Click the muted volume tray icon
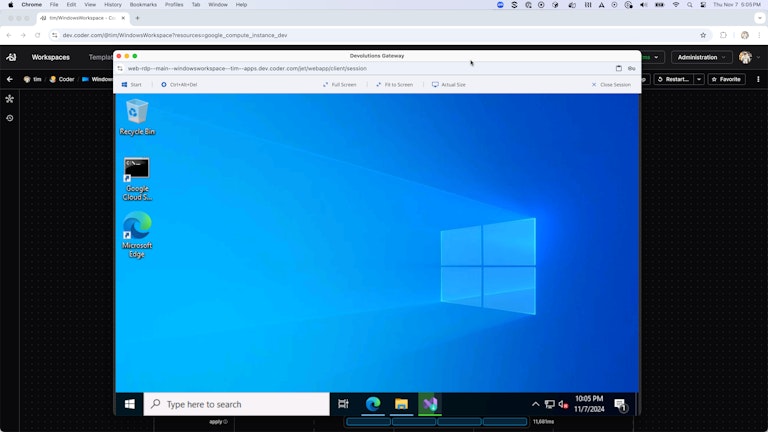The image size is (768, 432). tap(563, 404)
